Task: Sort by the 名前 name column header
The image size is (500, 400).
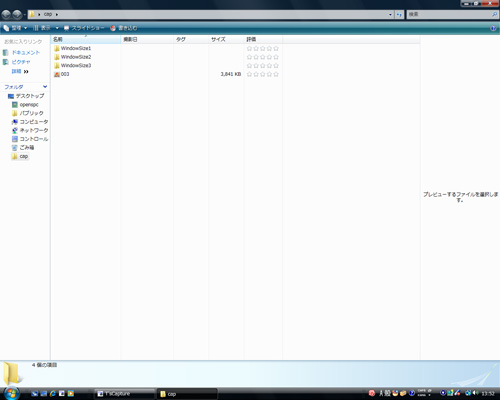Action: (x=86, y=39)
